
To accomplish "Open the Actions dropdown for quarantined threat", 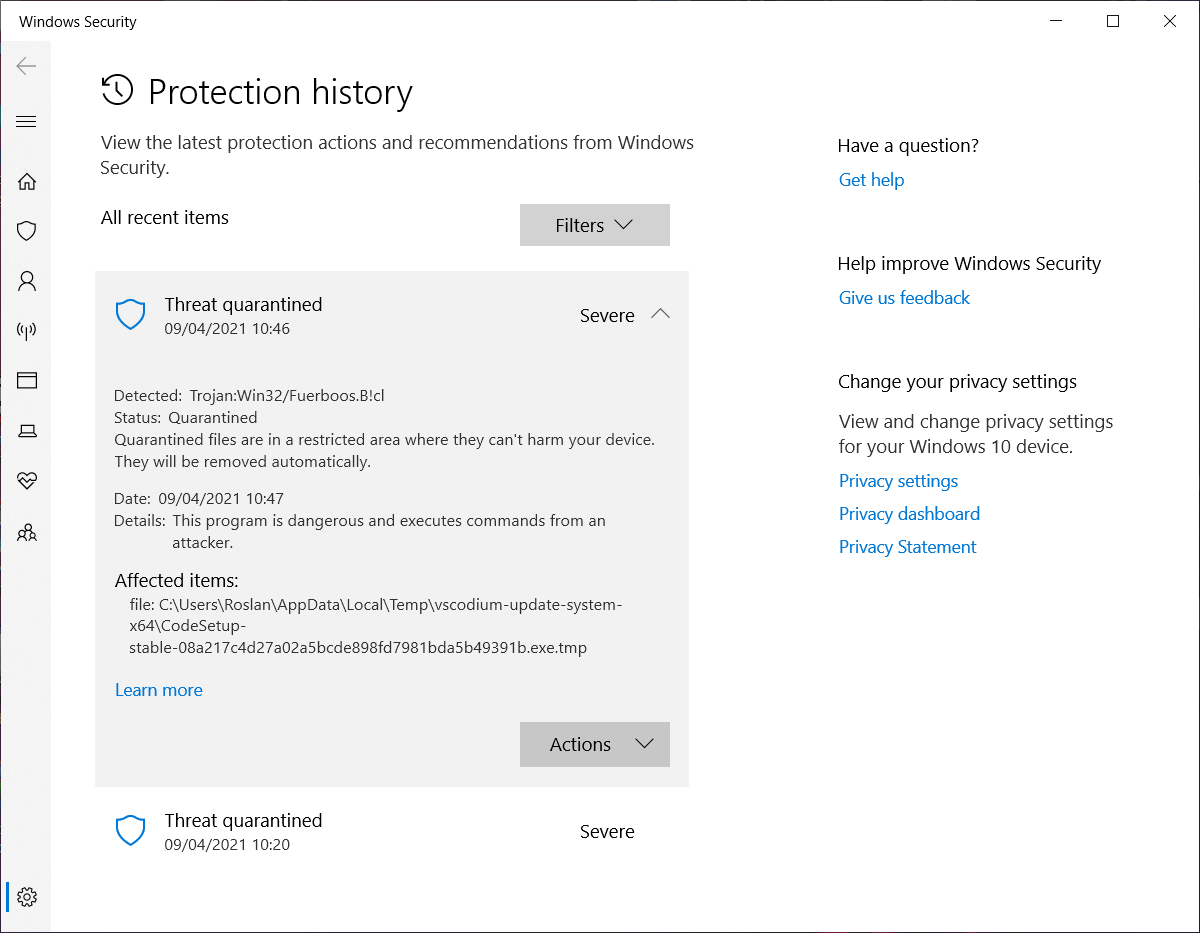I will tap(594, 744).
